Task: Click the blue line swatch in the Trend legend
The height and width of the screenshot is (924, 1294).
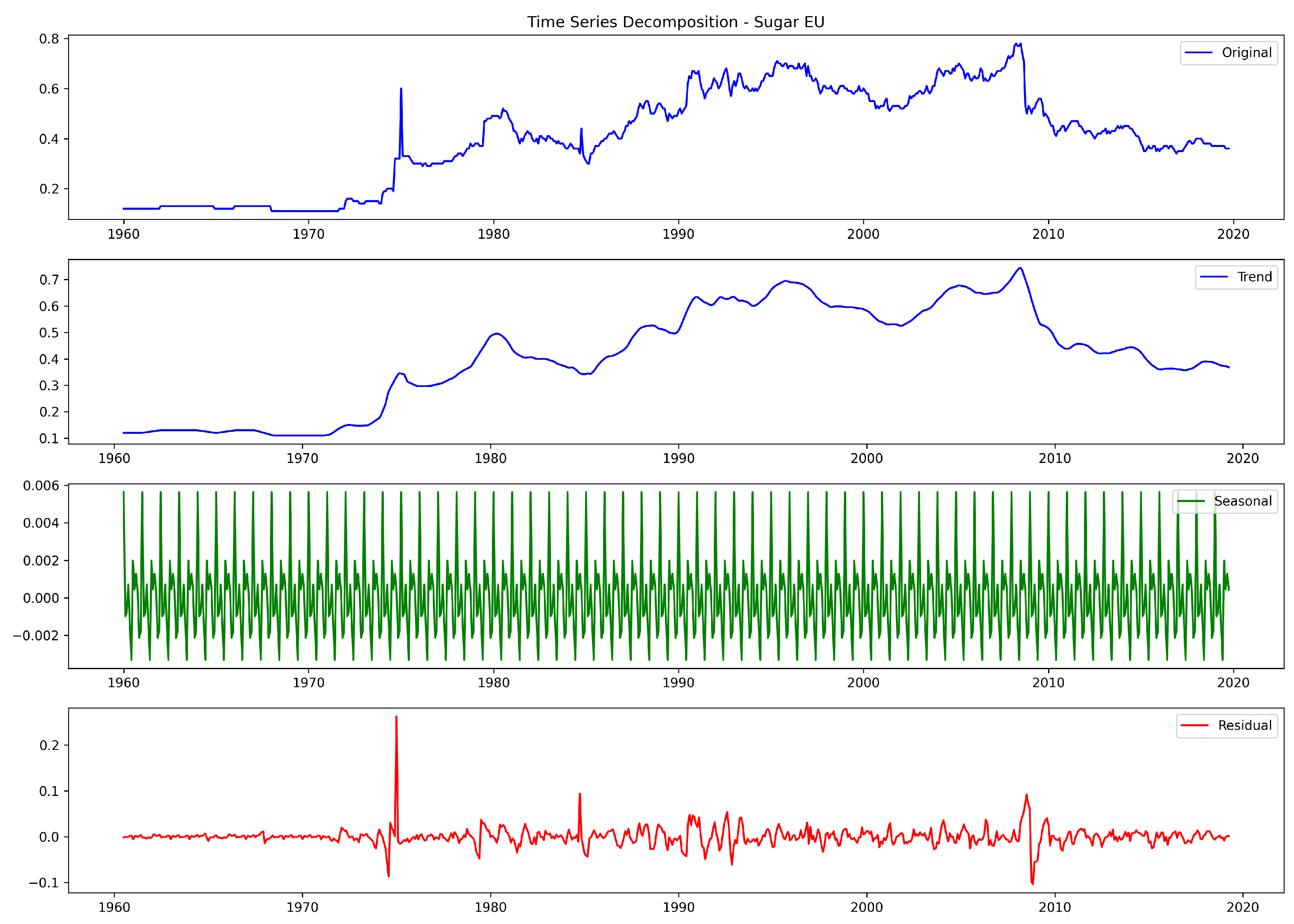Action: pos(1214,277)
